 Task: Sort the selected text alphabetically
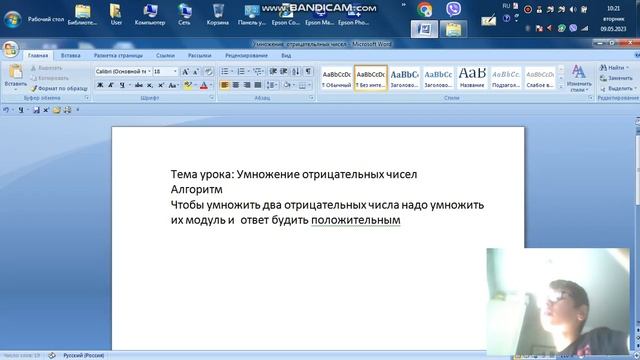tap(296, 72)
